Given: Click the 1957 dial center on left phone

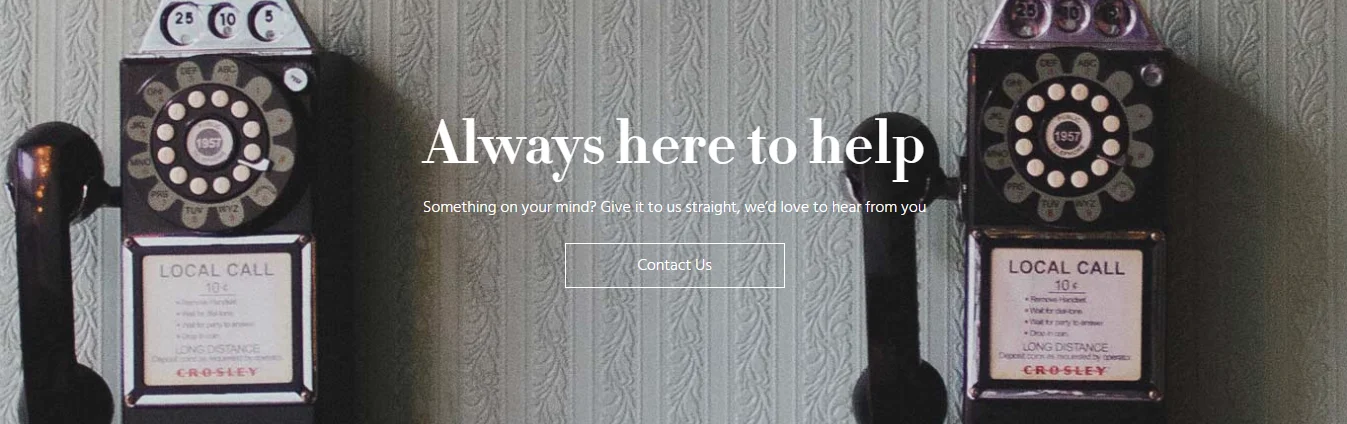Looking at the screenshot, I should 209,142.
